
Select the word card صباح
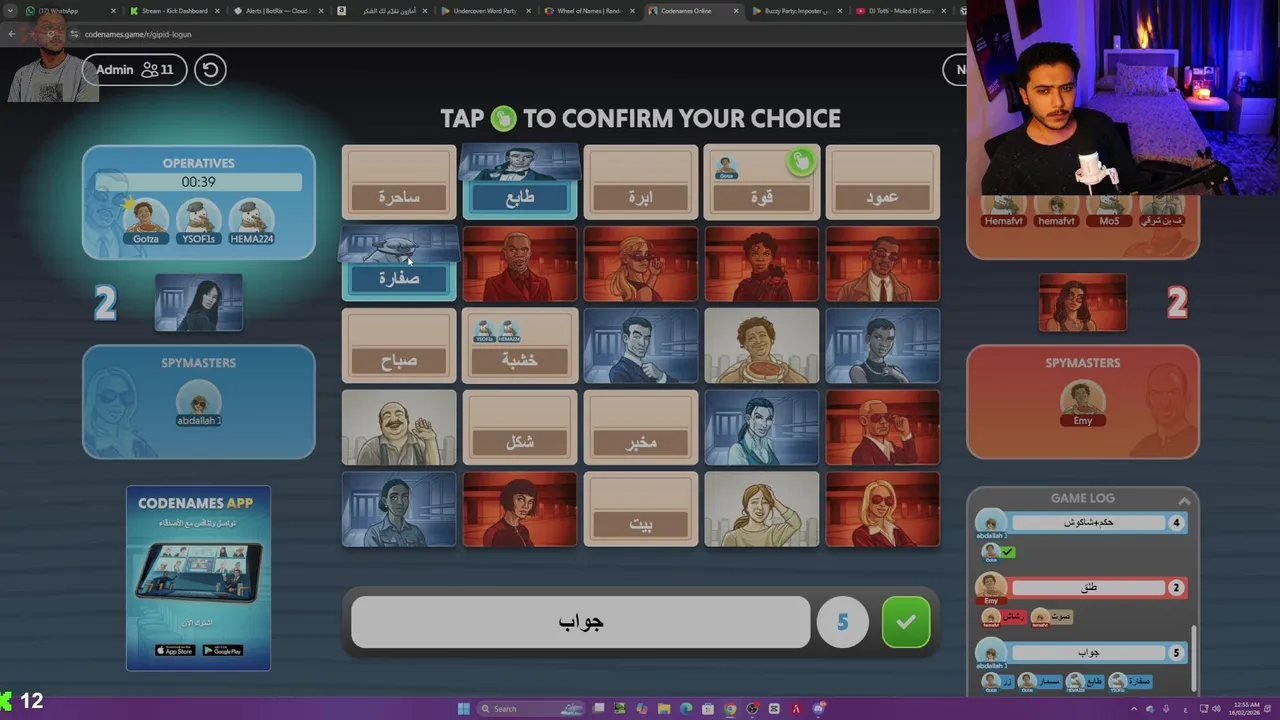(x=399, y=346)
